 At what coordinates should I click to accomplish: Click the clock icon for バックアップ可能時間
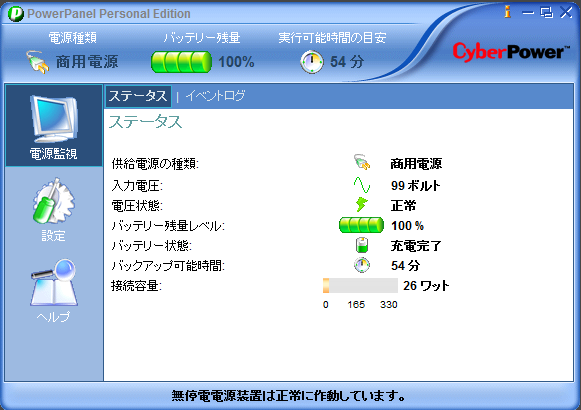click(x=362, y=265)
